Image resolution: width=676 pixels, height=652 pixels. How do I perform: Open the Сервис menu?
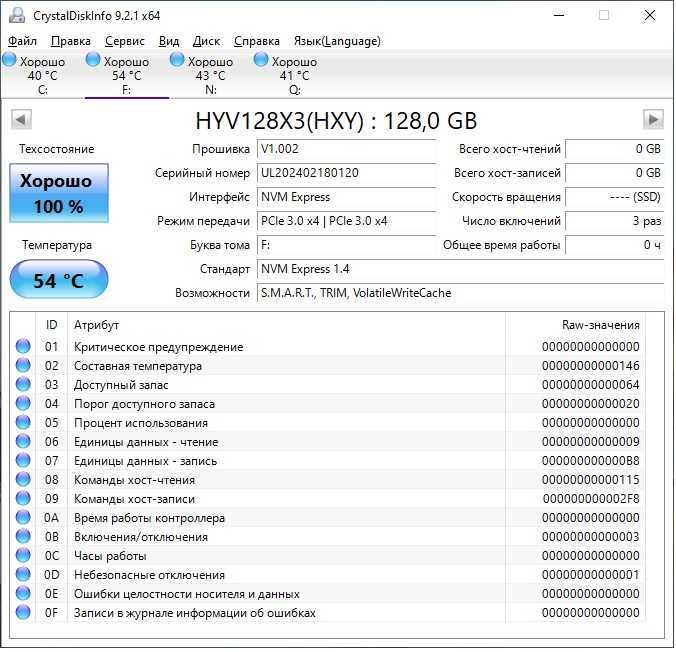coord(125,41)
